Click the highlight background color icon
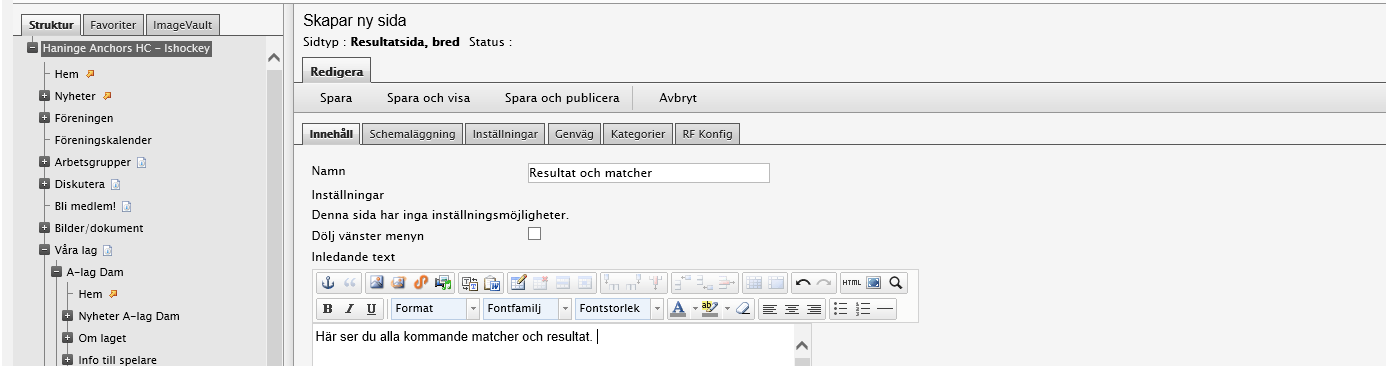 (x=710, y=309)
